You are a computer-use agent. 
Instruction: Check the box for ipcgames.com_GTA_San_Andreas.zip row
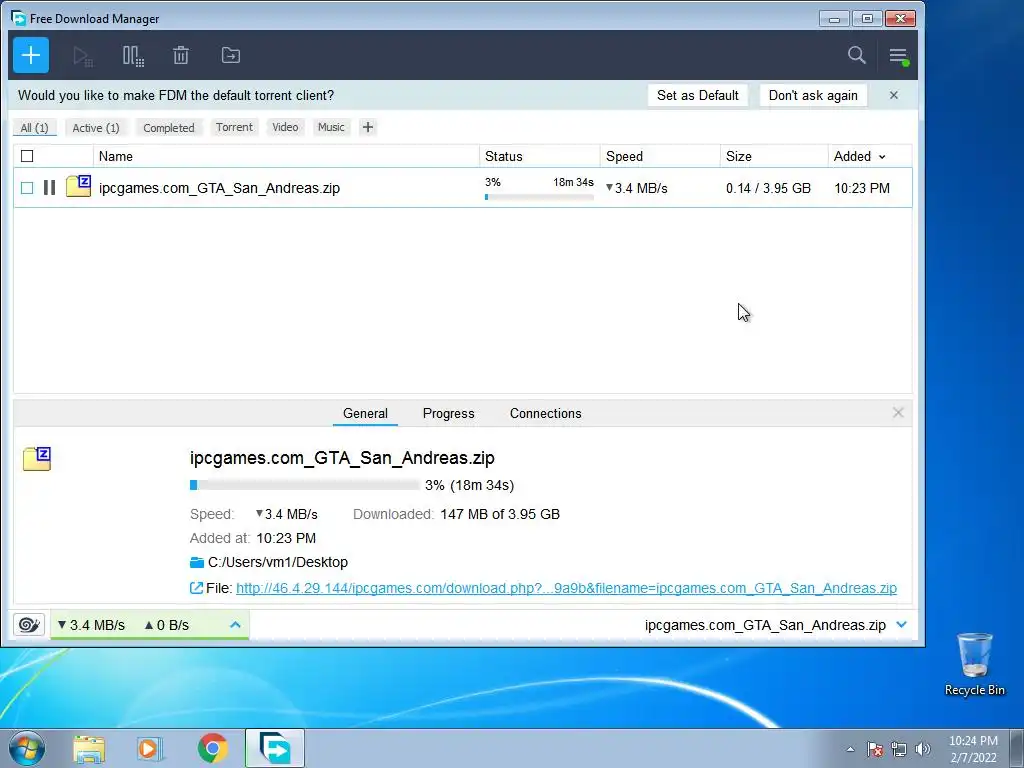[27, 188]
